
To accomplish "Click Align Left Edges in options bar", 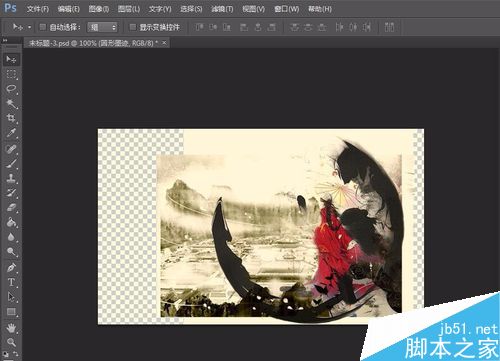I will point(244,27).
